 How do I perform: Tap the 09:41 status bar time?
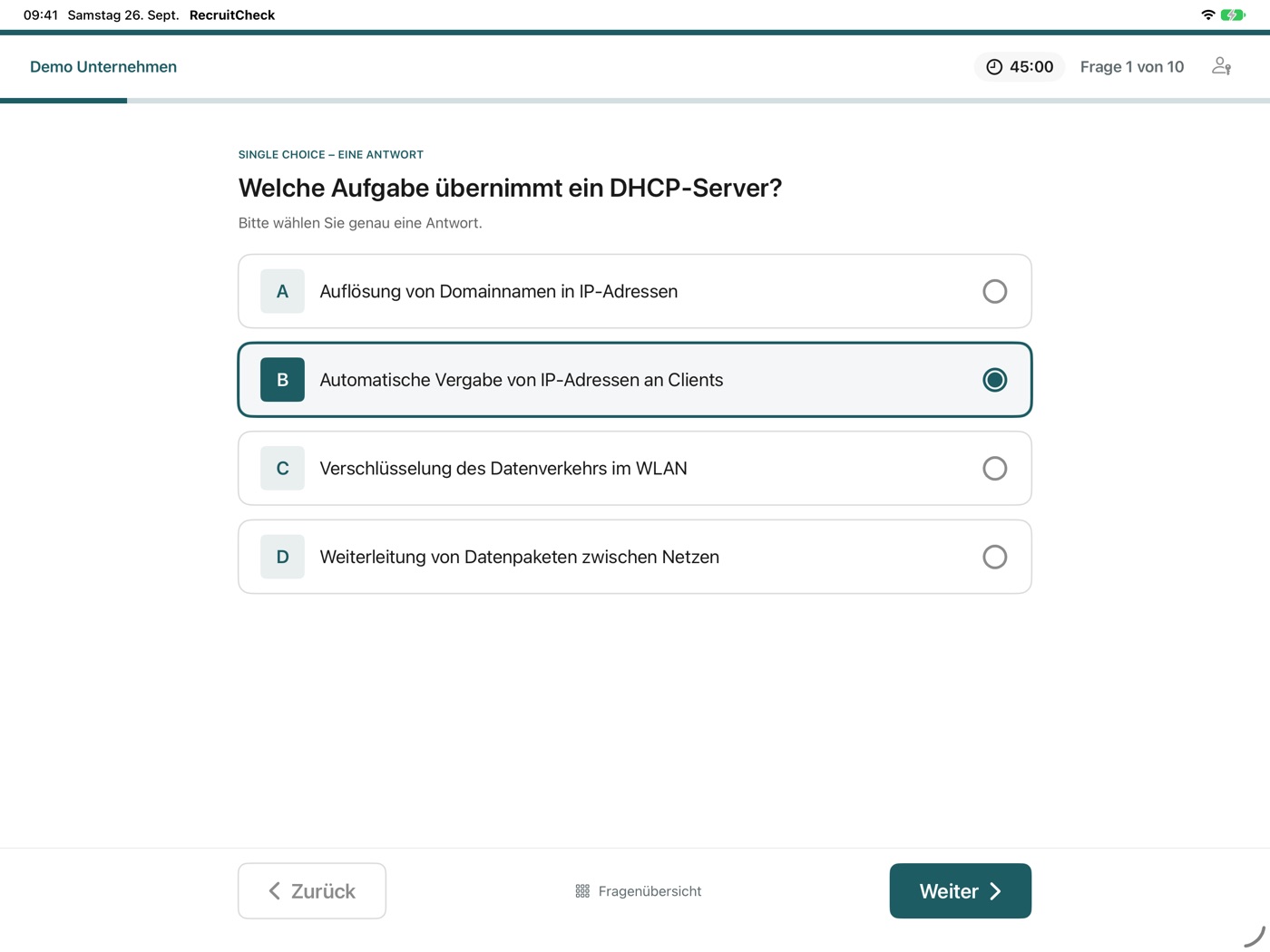[x=41, y=15]
